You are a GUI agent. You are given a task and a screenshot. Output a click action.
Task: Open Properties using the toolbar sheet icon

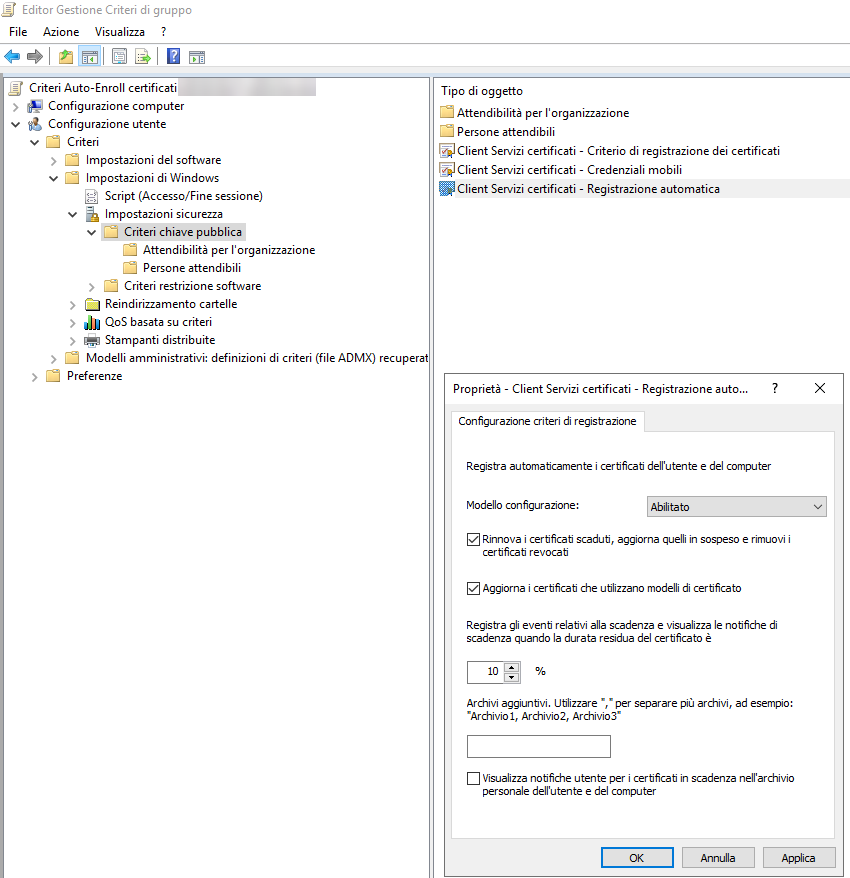click(119, 57)
